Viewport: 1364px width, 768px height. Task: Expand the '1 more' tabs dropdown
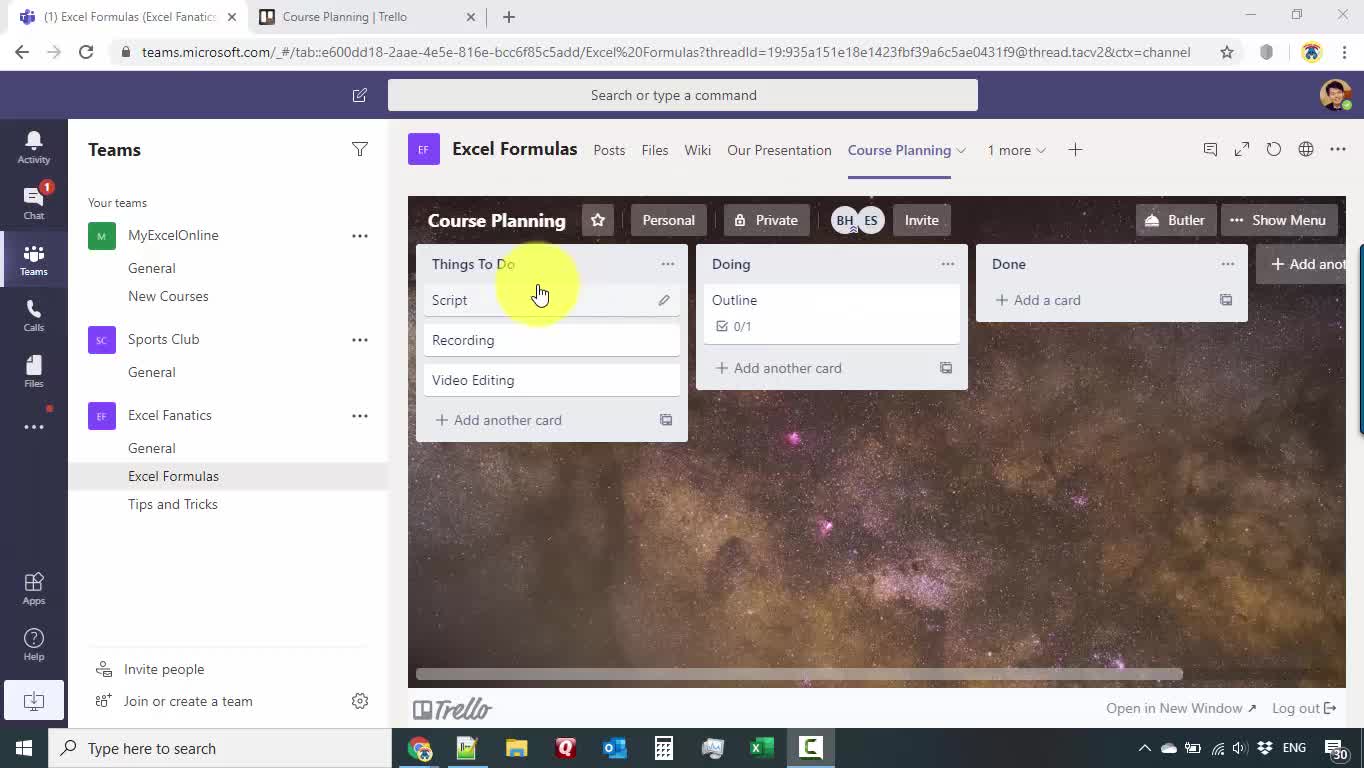tap(1016, 150)
